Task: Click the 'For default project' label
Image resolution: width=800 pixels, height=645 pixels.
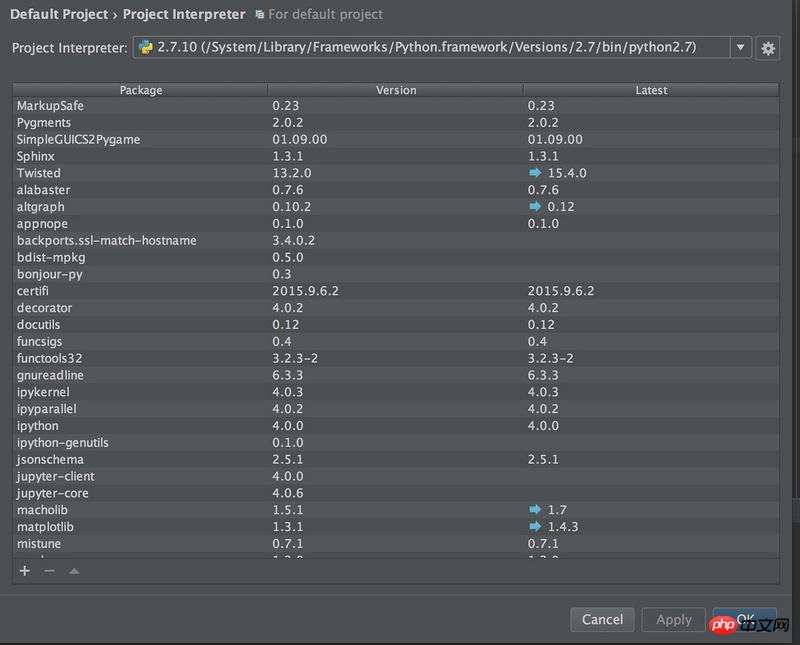Action: 326,14
